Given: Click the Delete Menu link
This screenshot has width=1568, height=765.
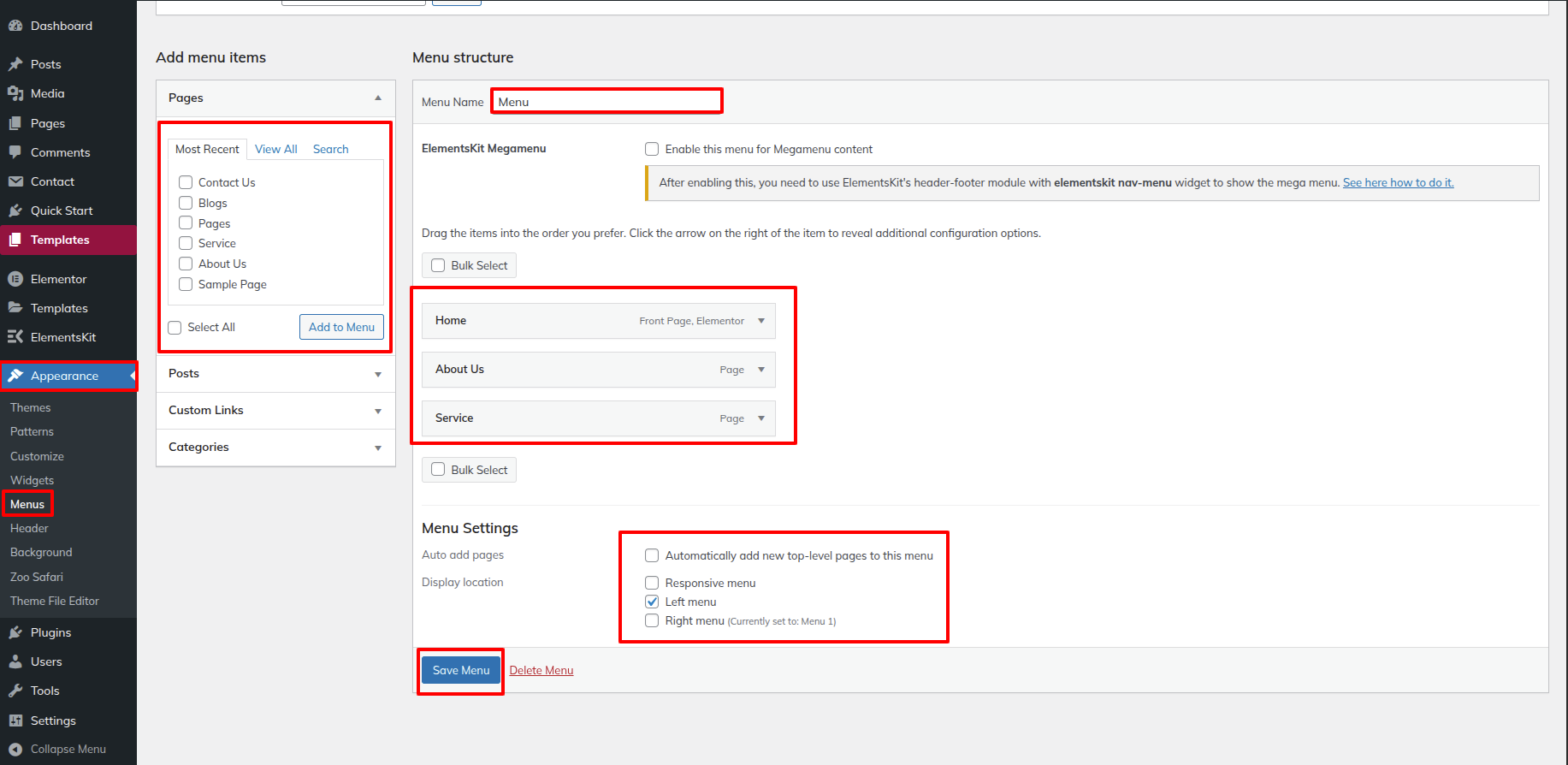Looking at the screenshot, I should [541, 670].
